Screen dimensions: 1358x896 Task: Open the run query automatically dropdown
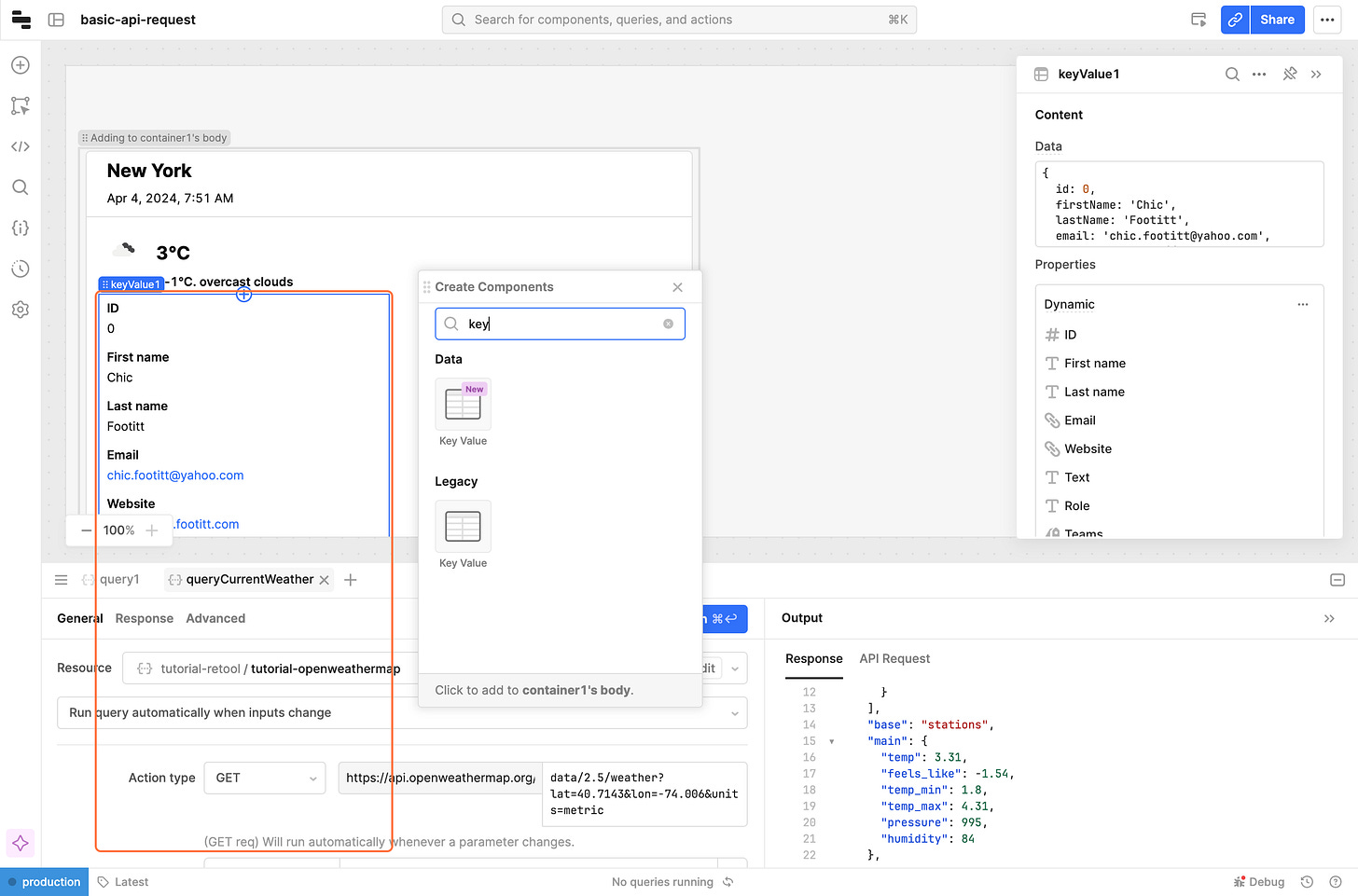402,712
